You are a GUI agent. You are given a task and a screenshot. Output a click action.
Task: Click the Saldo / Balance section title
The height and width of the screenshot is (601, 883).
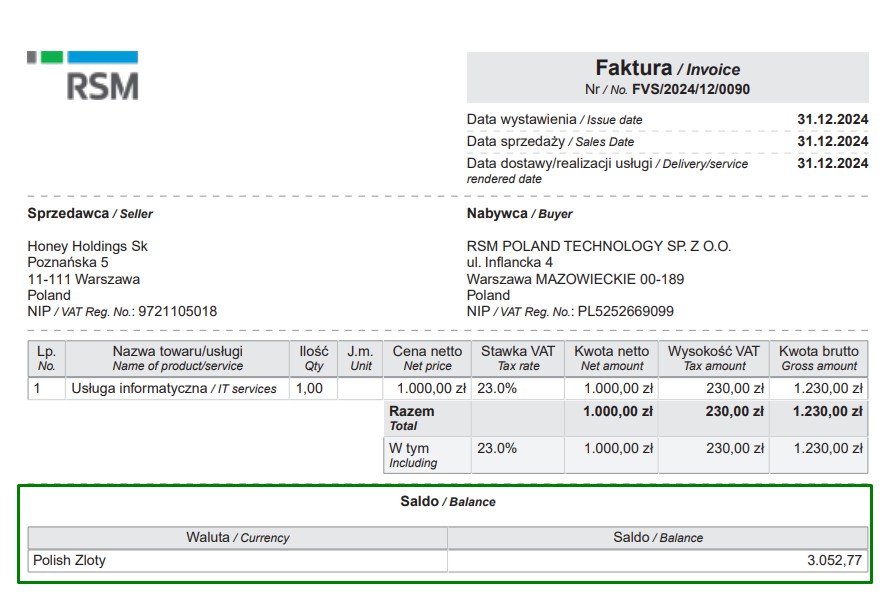(447, 501)
